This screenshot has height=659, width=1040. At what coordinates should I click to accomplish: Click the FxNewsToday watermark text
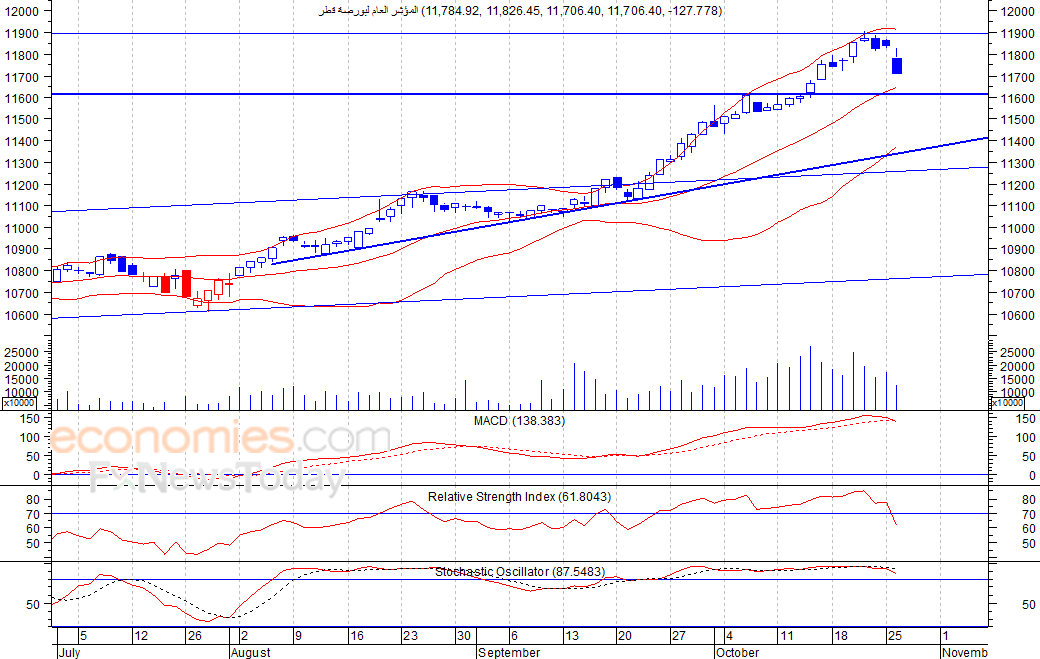pos(218,476)
